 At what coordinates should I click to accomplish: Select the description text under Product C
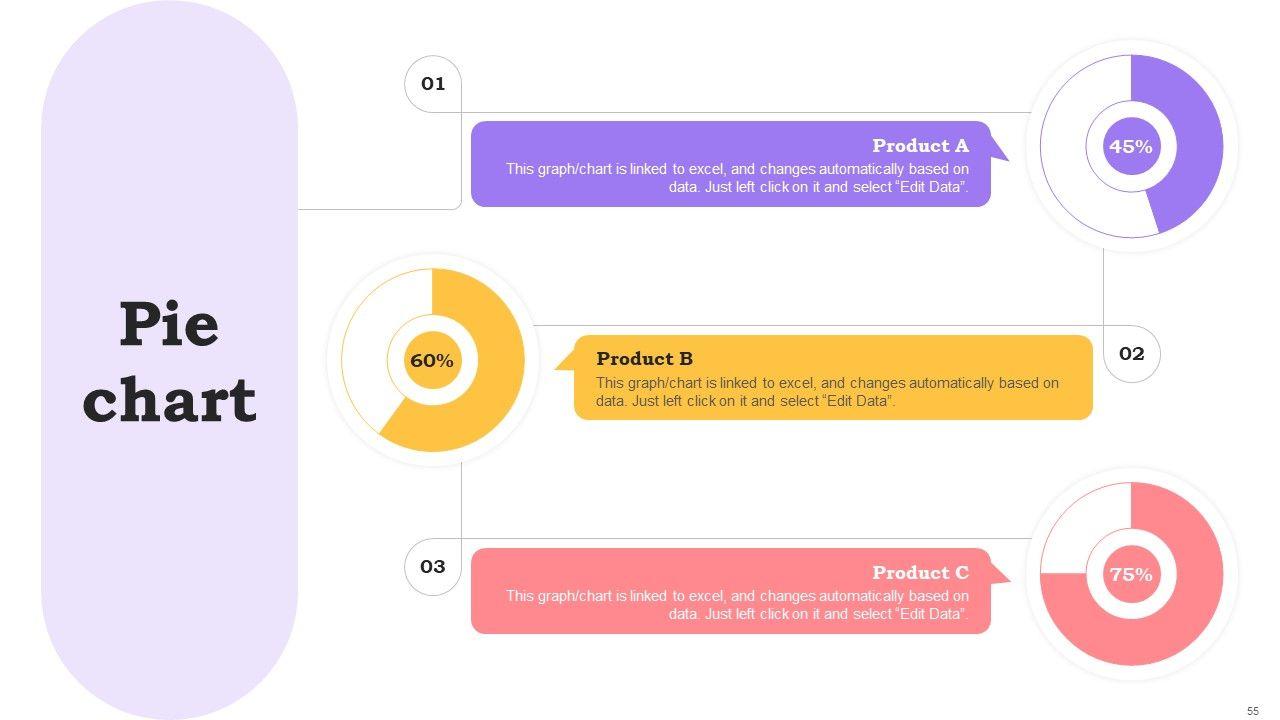[737, 605]
